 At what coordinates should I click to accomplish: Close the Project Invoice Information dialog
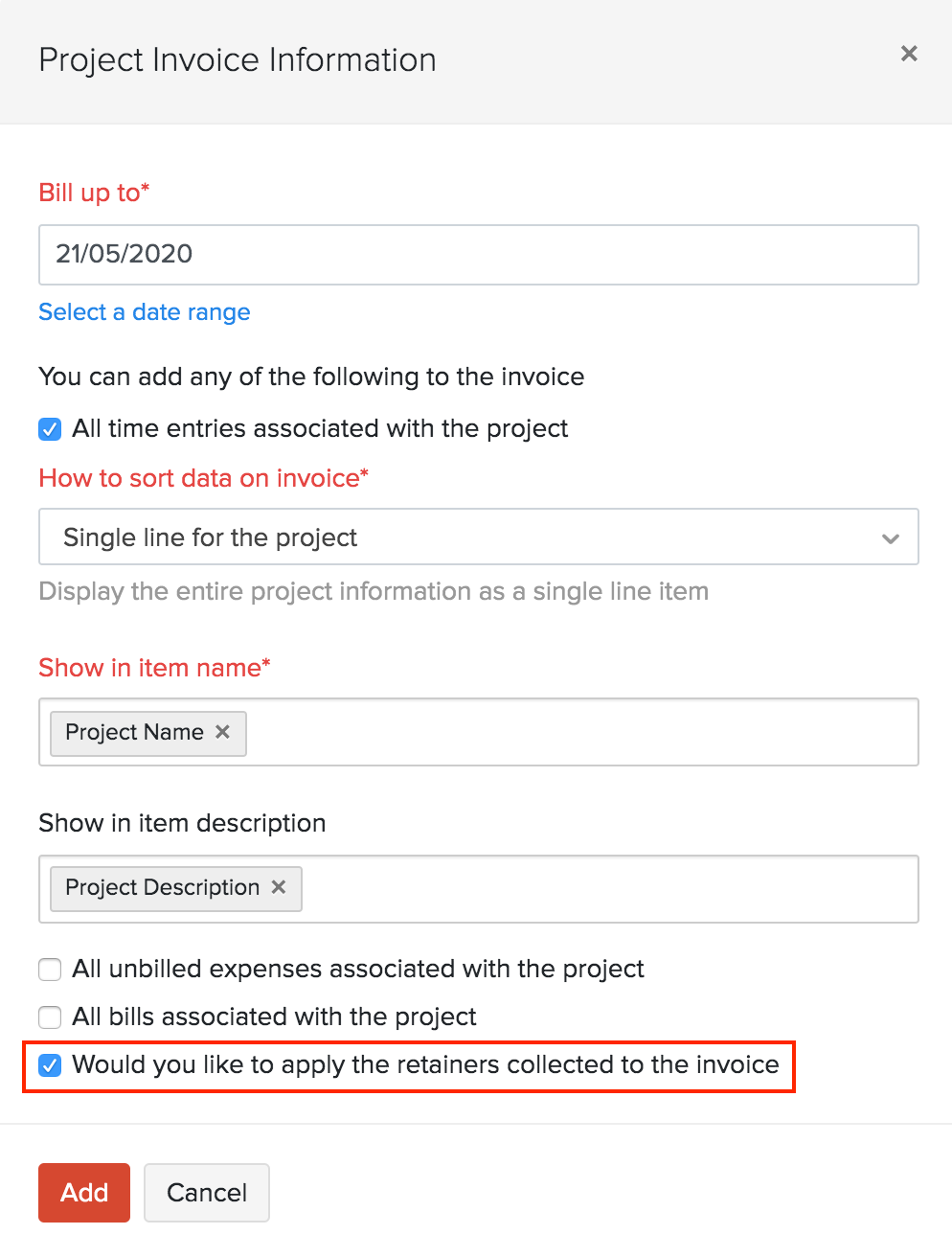click(908, 54)
